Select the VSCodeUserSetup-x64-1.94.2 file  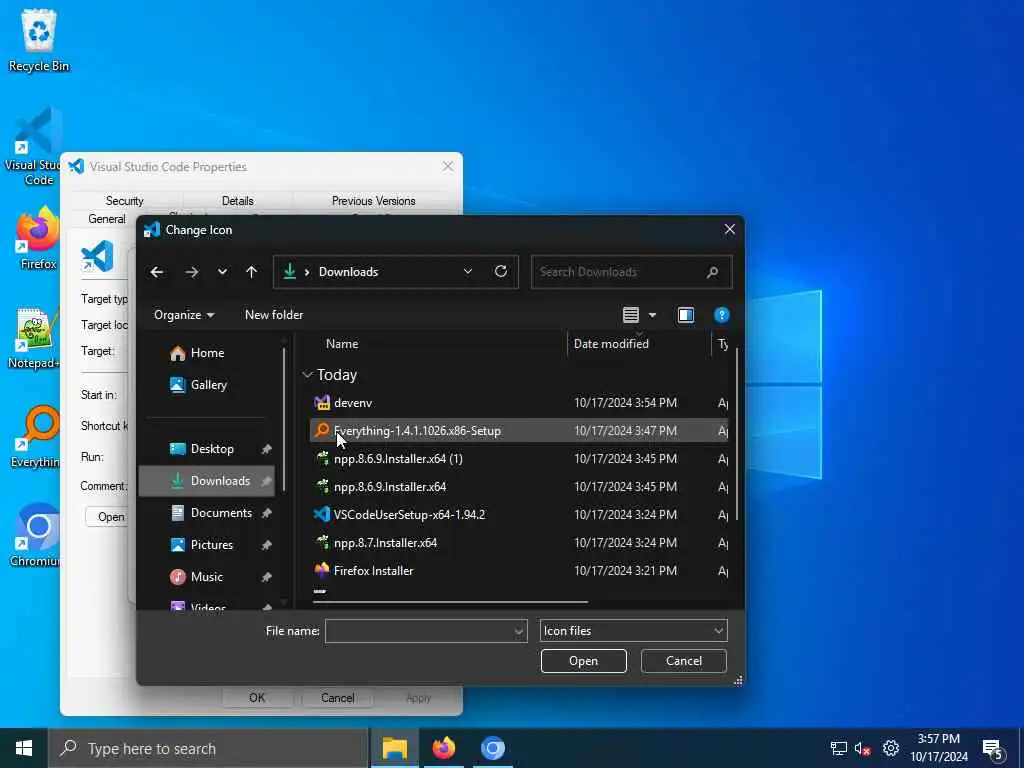519,515
